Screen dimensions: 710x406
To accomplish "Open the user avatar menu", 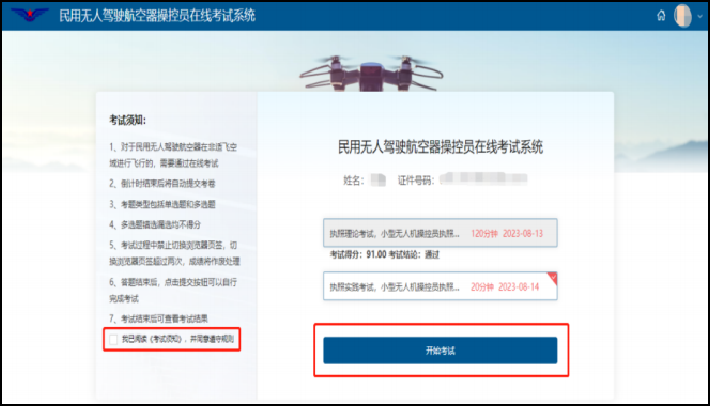I will point(683,16).
